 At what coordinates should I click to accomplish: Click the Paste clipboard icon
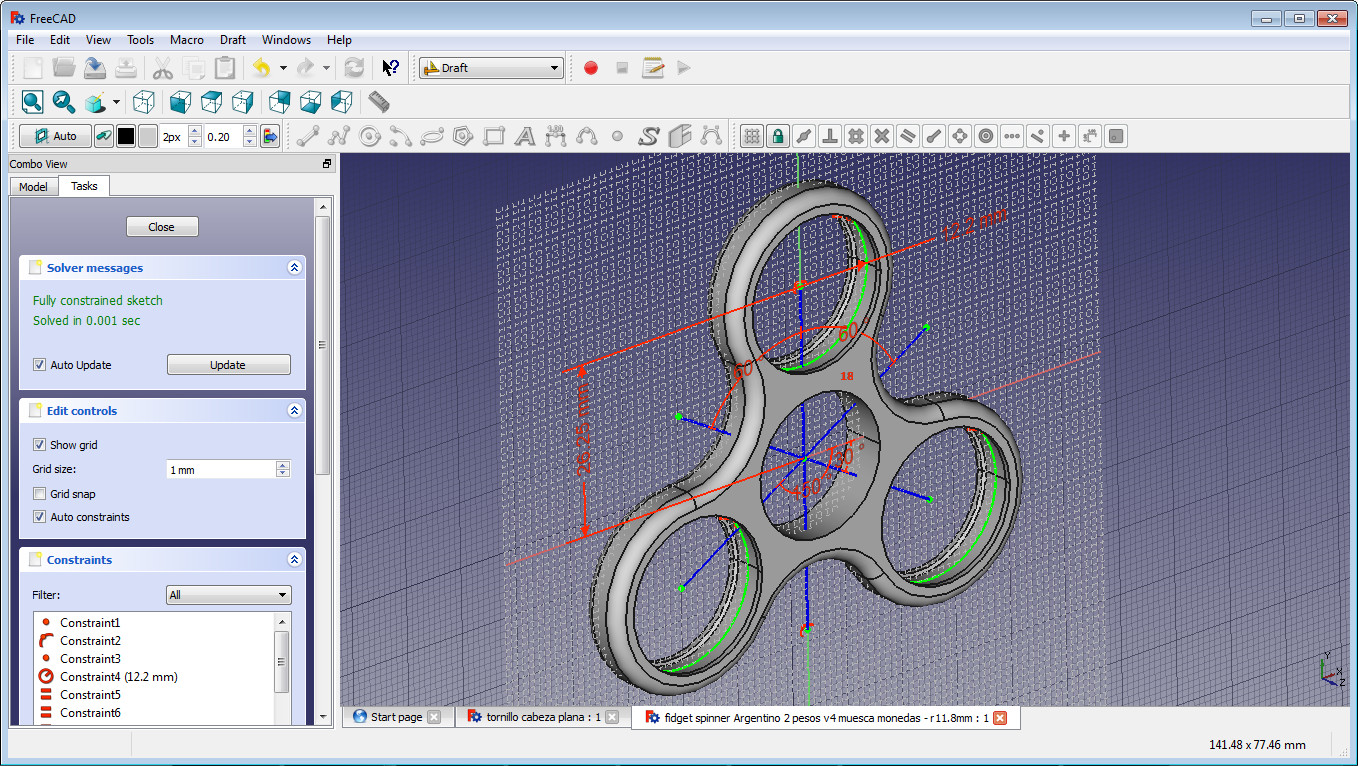(226, 68)
